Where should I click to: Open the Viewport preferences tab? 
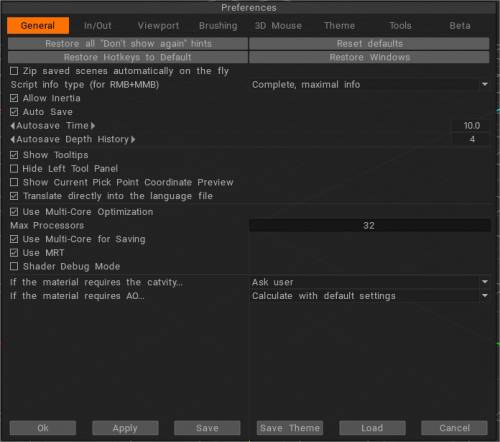tap(158, 26)
